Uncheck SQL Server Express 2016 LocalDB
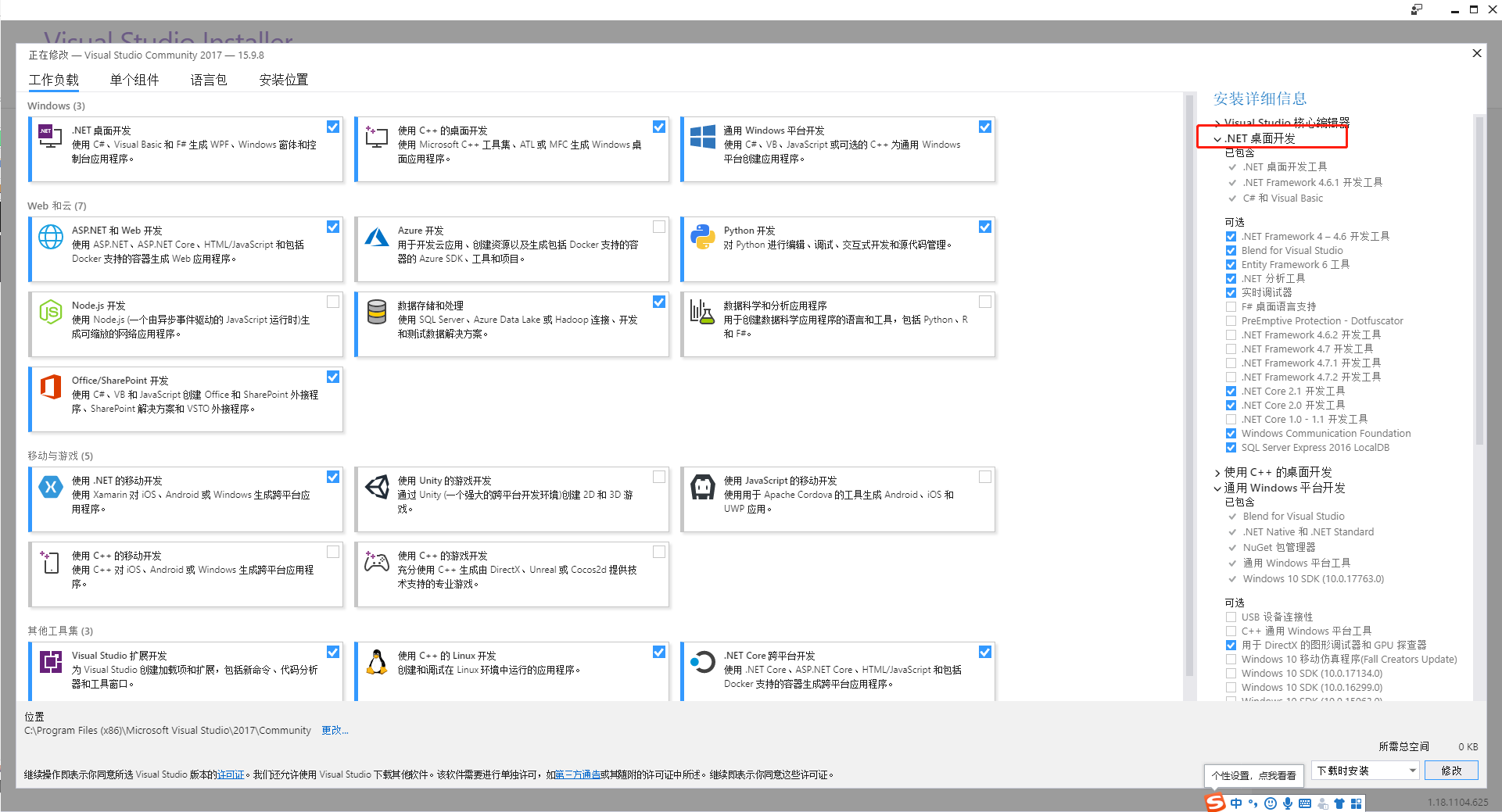This screenshot has width=1502, height=812. pos(1231,447)
